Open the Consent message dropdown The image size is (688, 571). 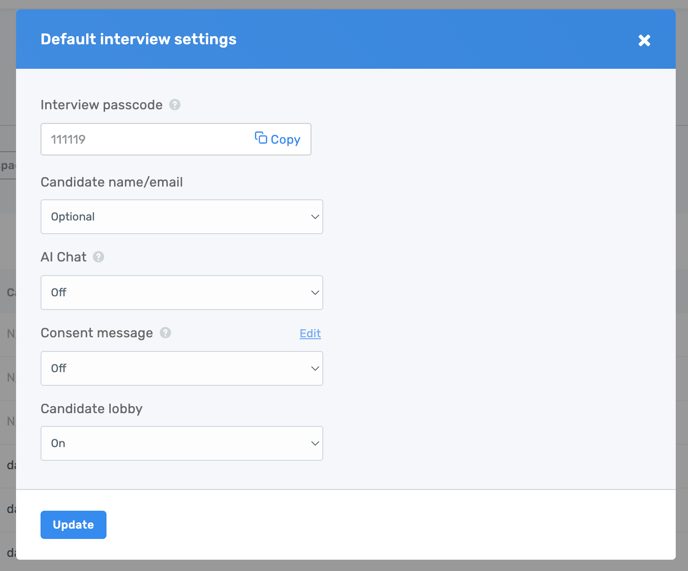coord(181,368)
